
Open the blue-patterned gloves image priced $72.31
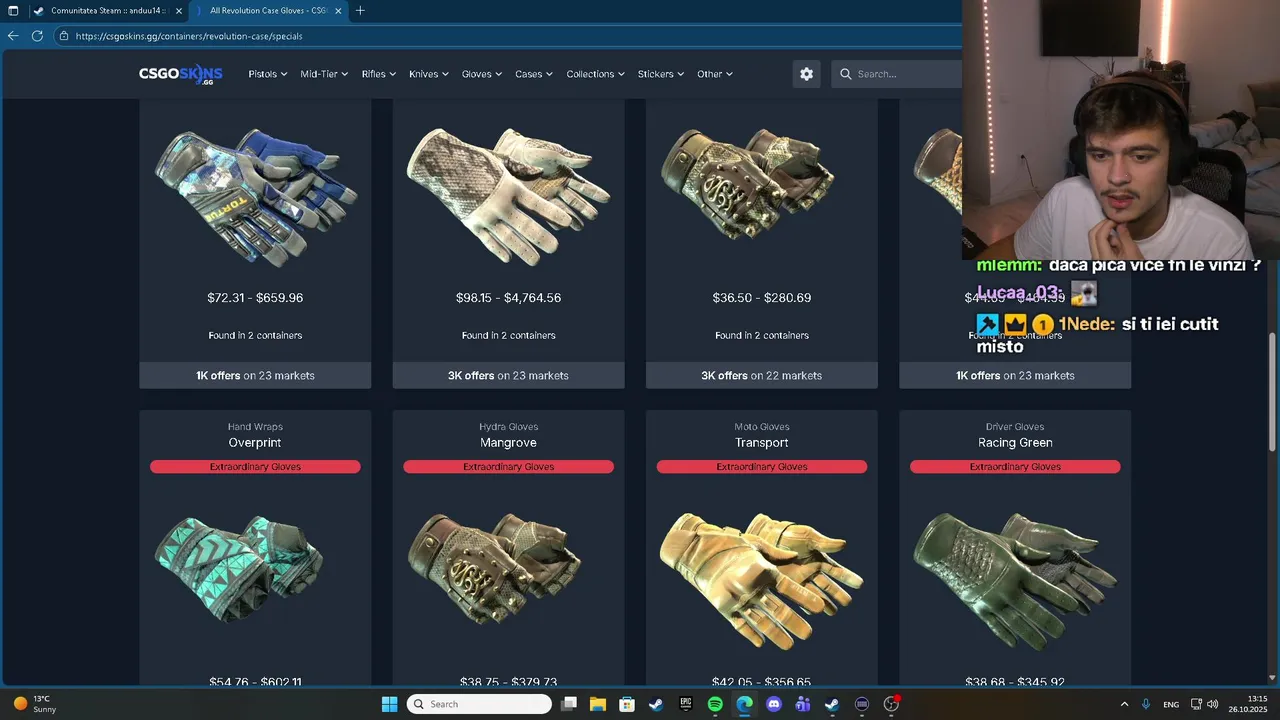click(x=255, y=196)
